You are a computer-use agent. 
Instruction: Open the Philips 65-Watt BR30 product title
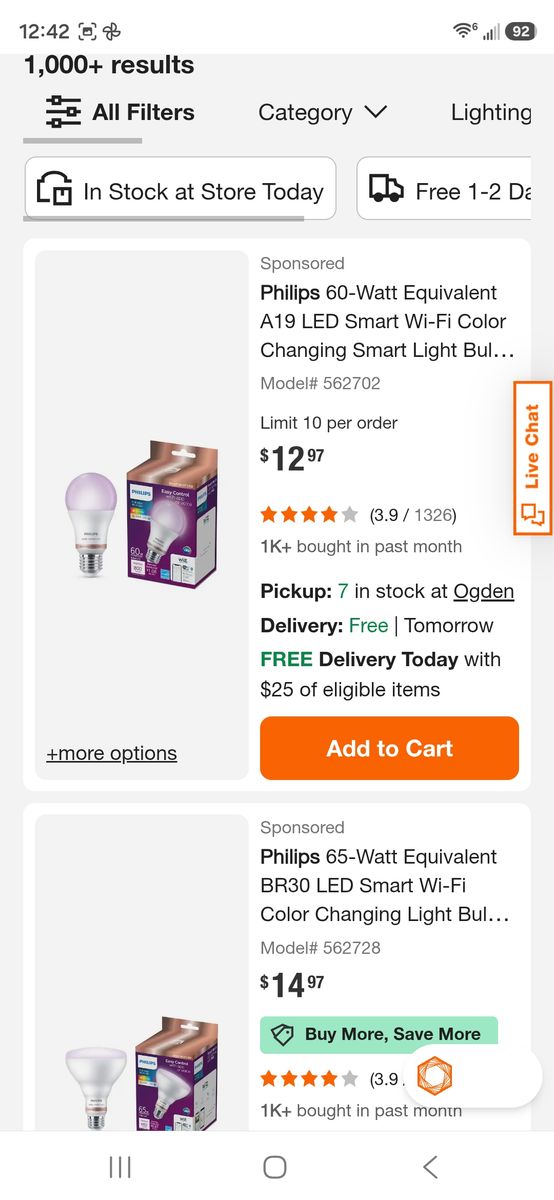click(x=385, y=885)
